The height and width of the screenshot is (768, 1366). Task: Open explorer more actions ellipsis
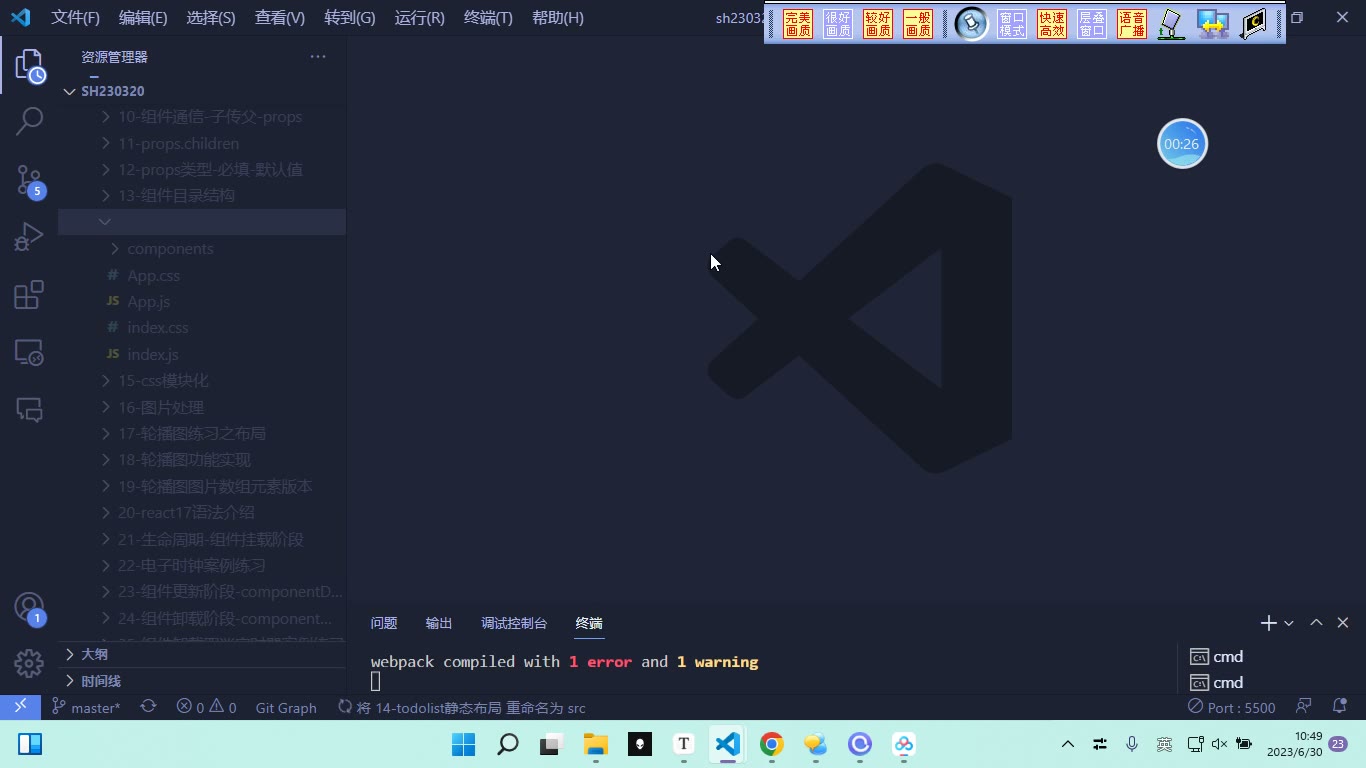point(318,57)
